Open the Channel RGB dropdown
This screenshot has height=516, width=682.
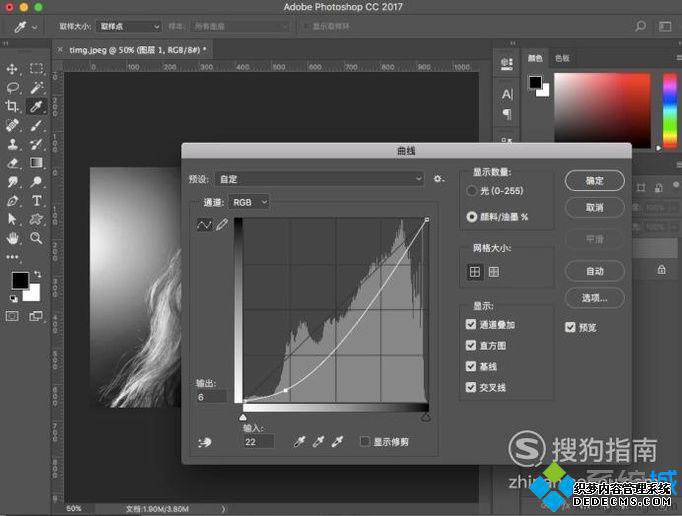249,202
